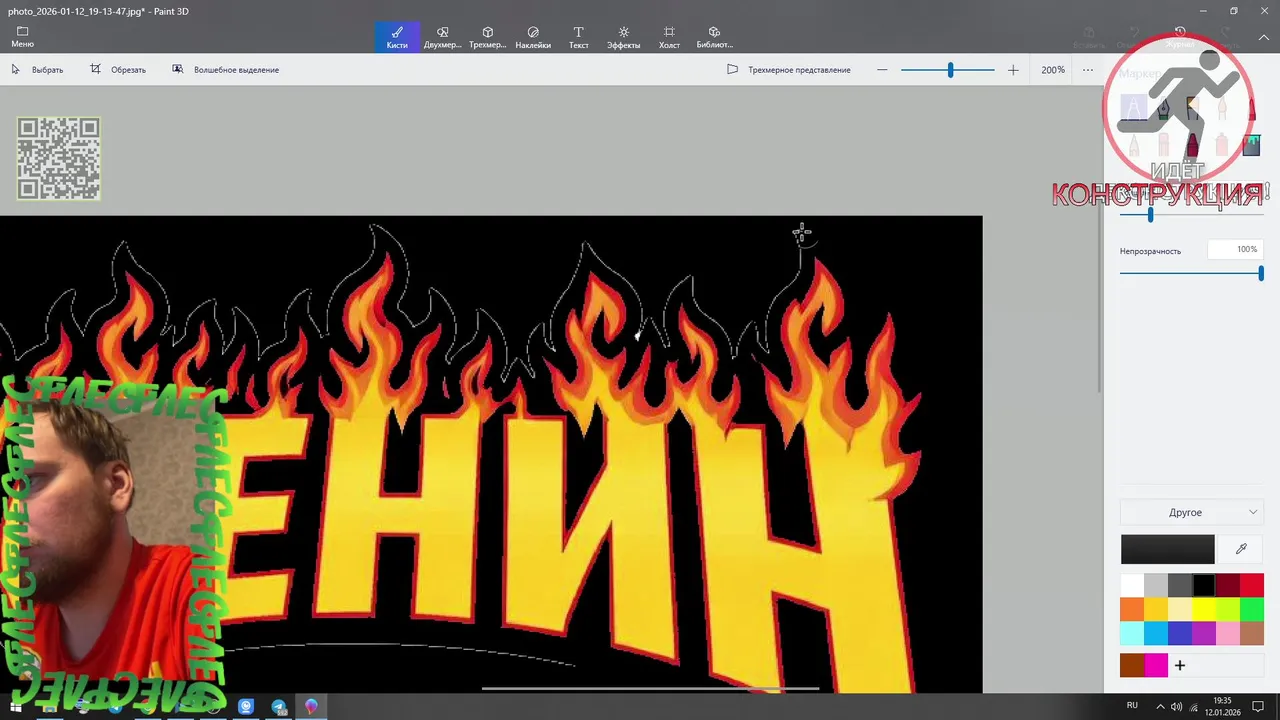Choose the pink color swatch
Image resolution: width=1280 pixels, height=720 pixels.
tap(1228, 633)
